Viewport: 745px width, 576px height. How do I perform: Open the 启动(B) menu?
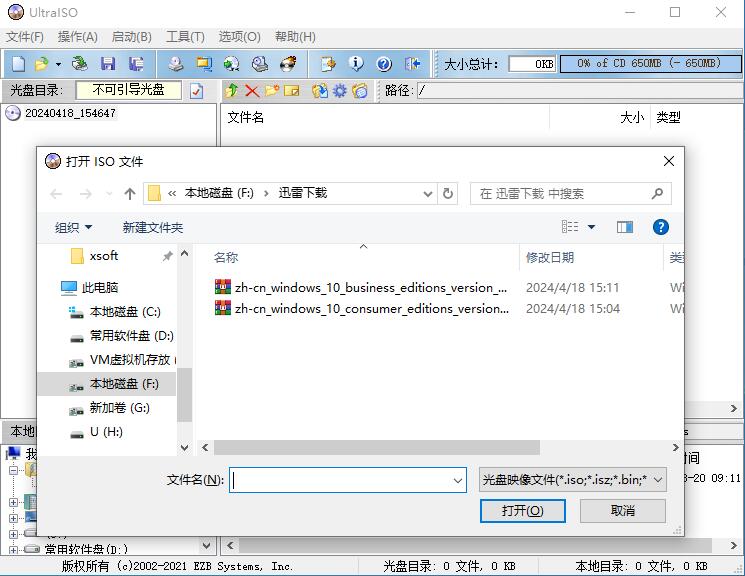(x=132, y=37)
